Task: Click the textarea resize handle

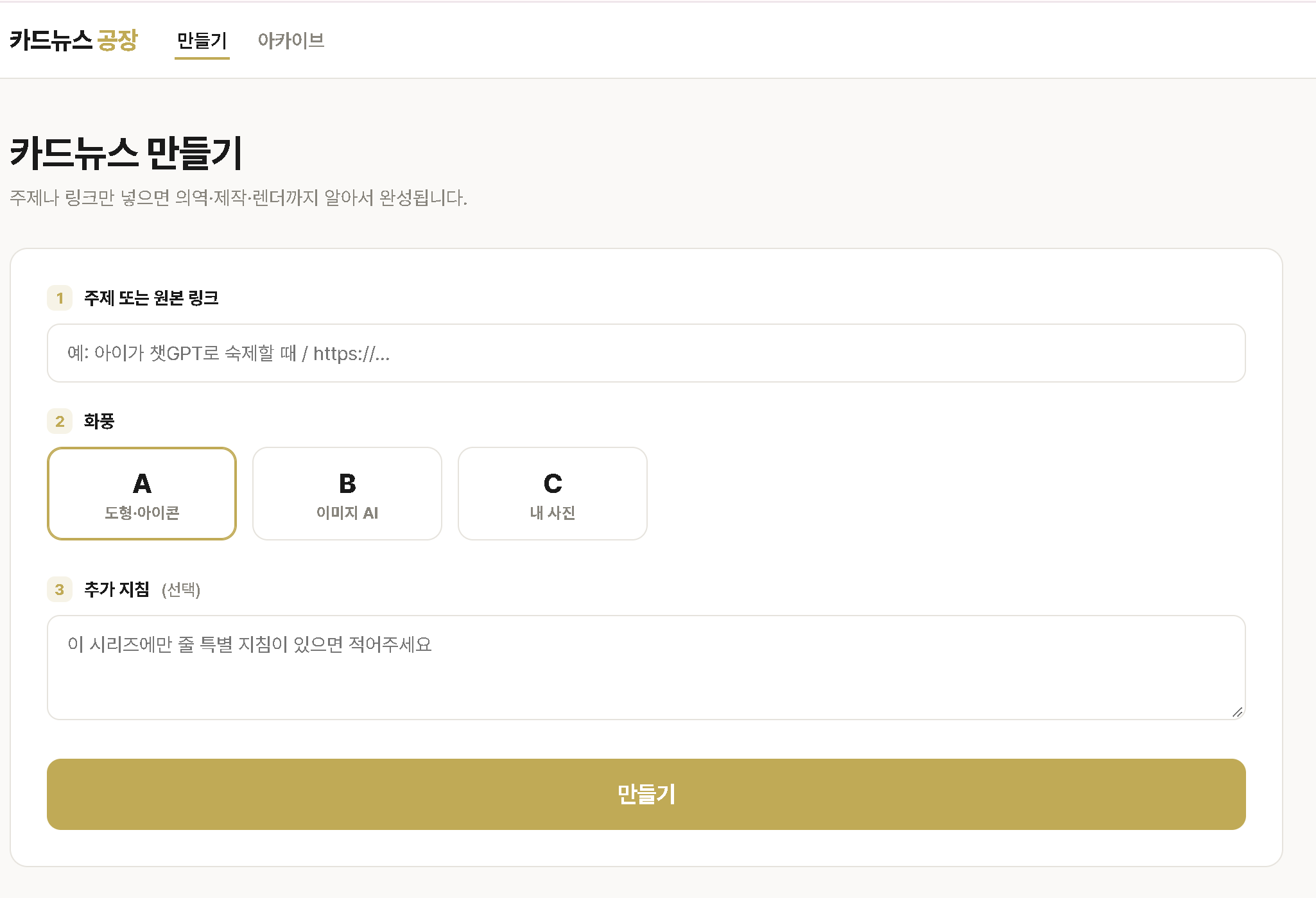Action: 1238,712
